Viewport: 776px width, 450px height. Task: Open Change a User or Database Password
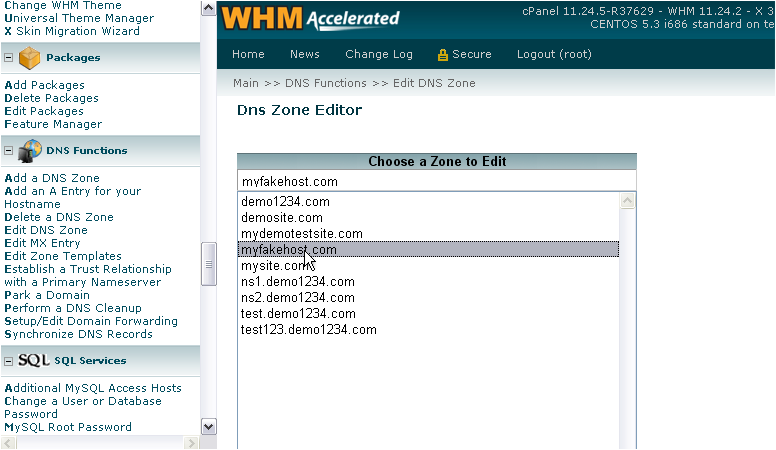pyautogui.click(x=83, y=407)
